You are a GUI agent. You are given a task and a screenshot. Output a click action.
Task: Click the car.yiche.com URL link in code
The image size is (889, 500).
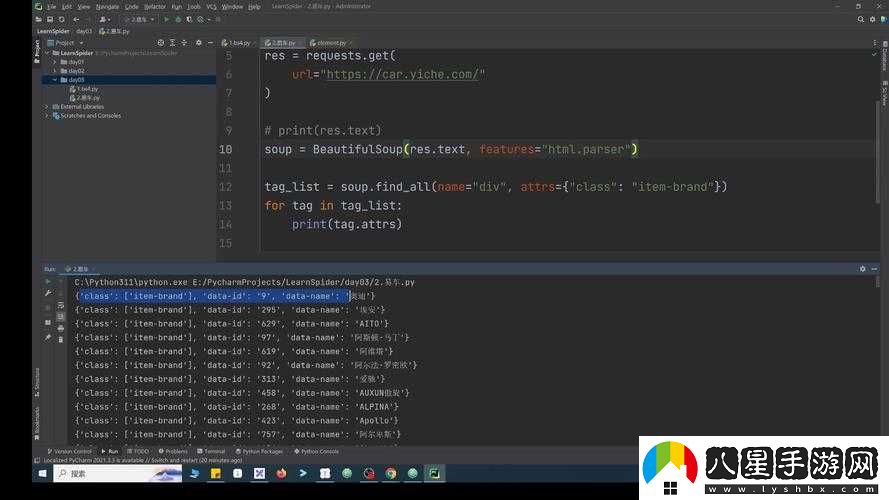coord(401,74)
